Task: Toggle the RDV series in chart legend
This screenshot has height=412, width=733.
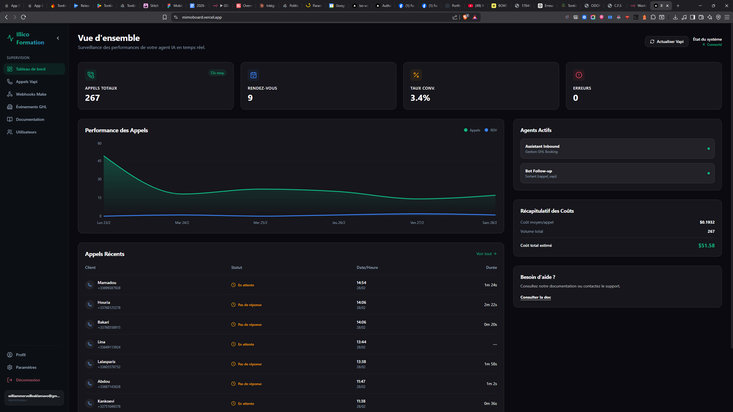Action: pyautogui.click(x=490, y=130)
